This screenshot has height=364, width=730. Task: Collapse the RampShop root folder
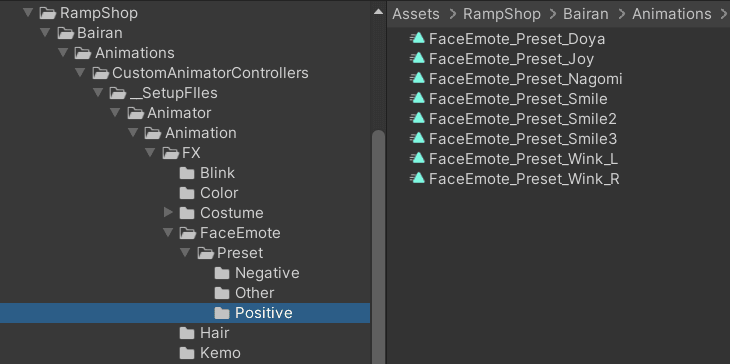[x=28, y=13]
